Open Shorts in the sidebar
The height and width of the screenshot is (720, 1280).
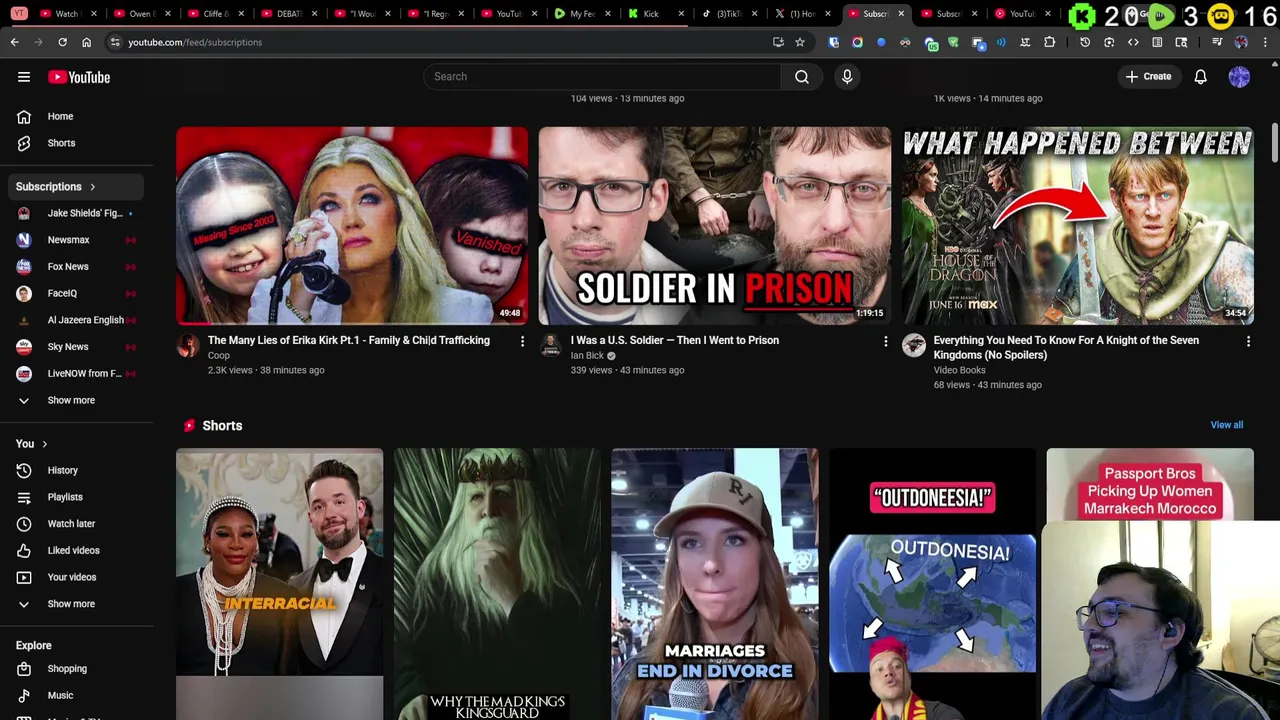click(x=76, y=143)
